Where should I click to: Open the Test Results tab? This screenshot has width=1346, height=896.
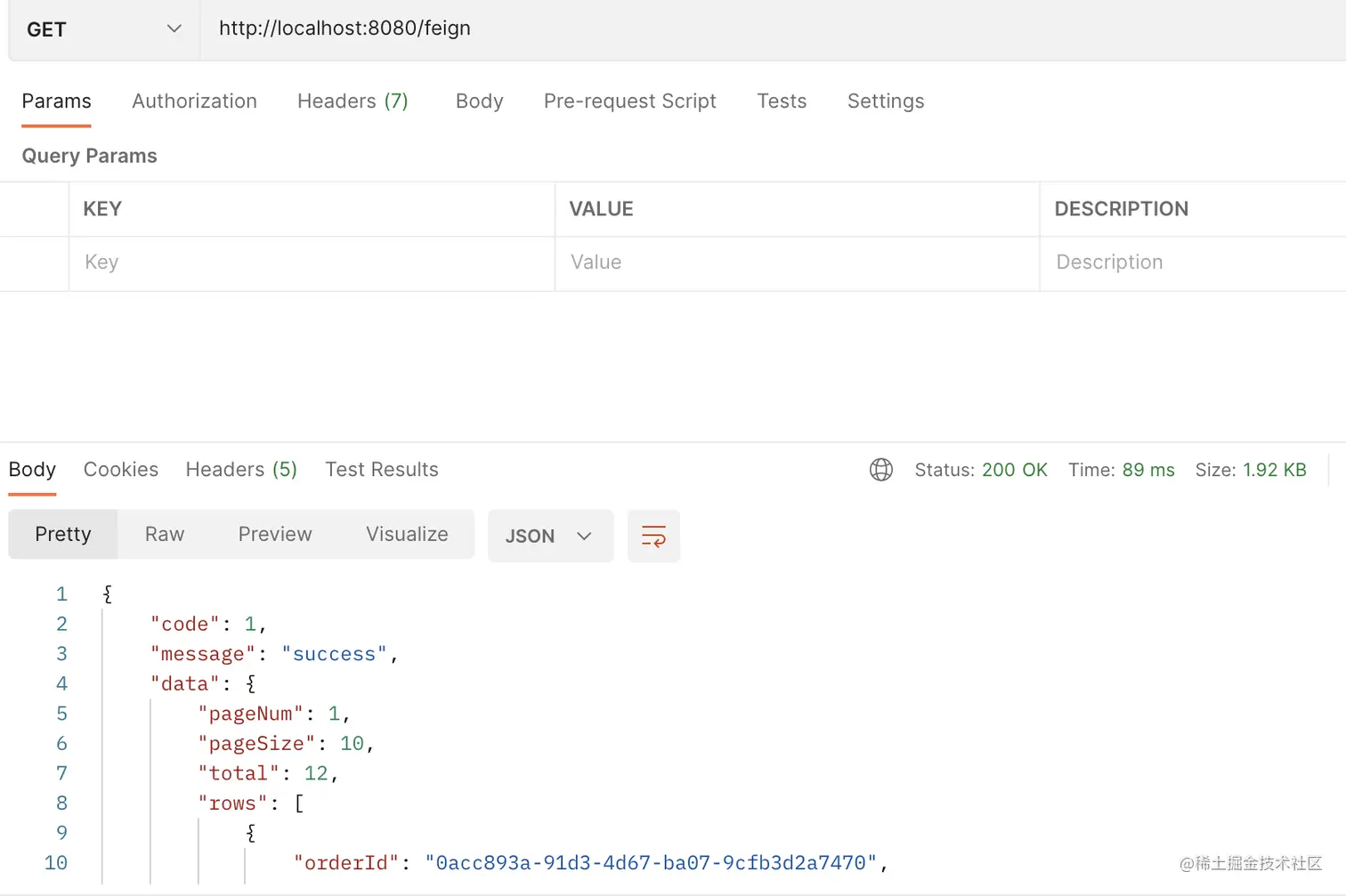pyautogui.click(x=382, y=470)
